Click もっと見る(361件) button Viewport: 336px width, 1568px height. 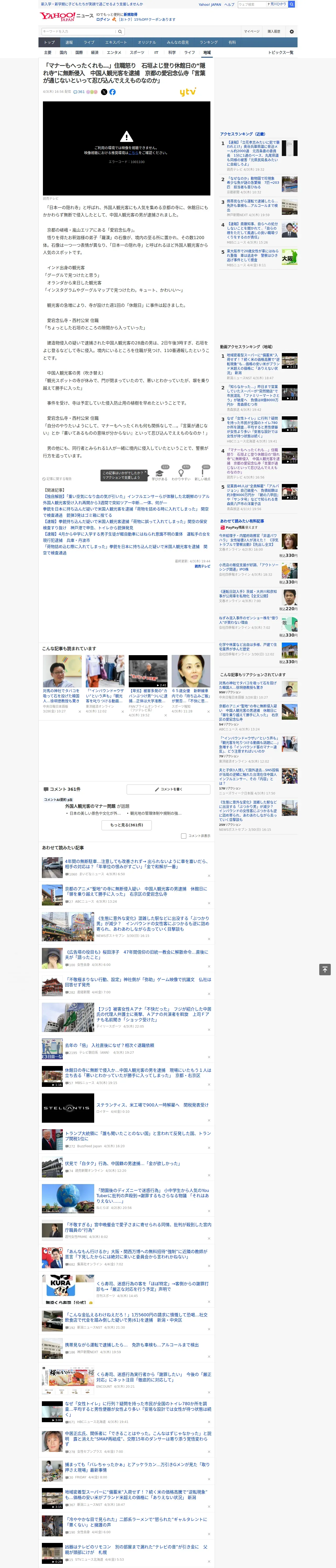pyautogui.click(x=127, y=825)
